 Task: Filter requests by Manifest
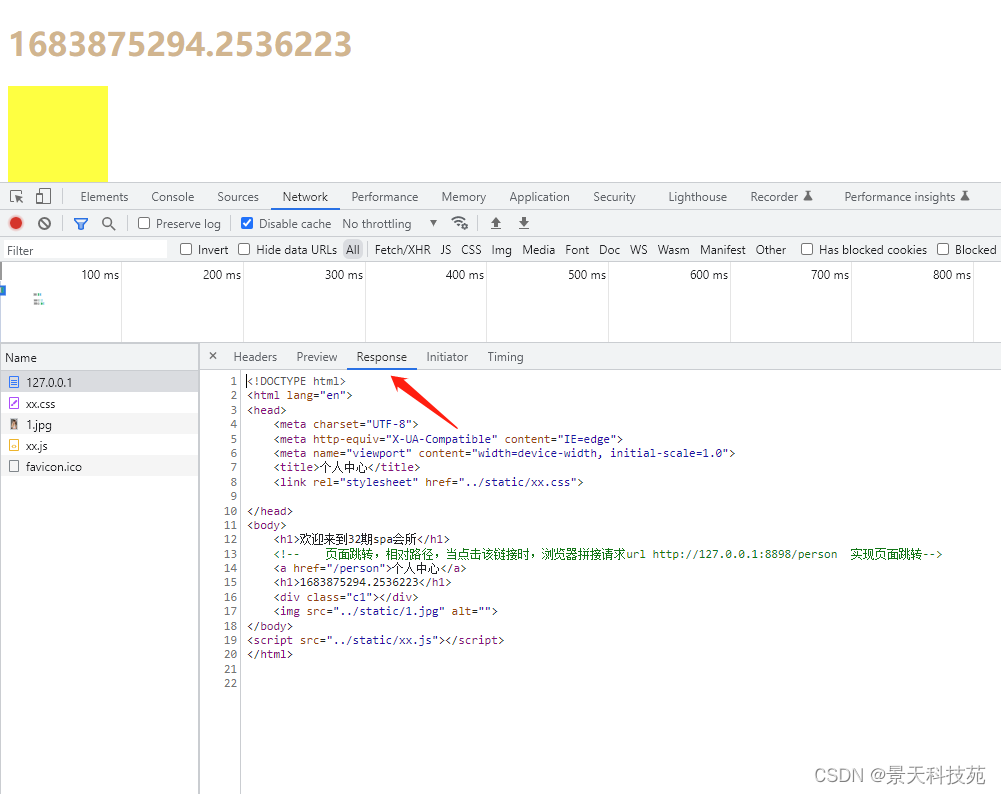(723, 250)
